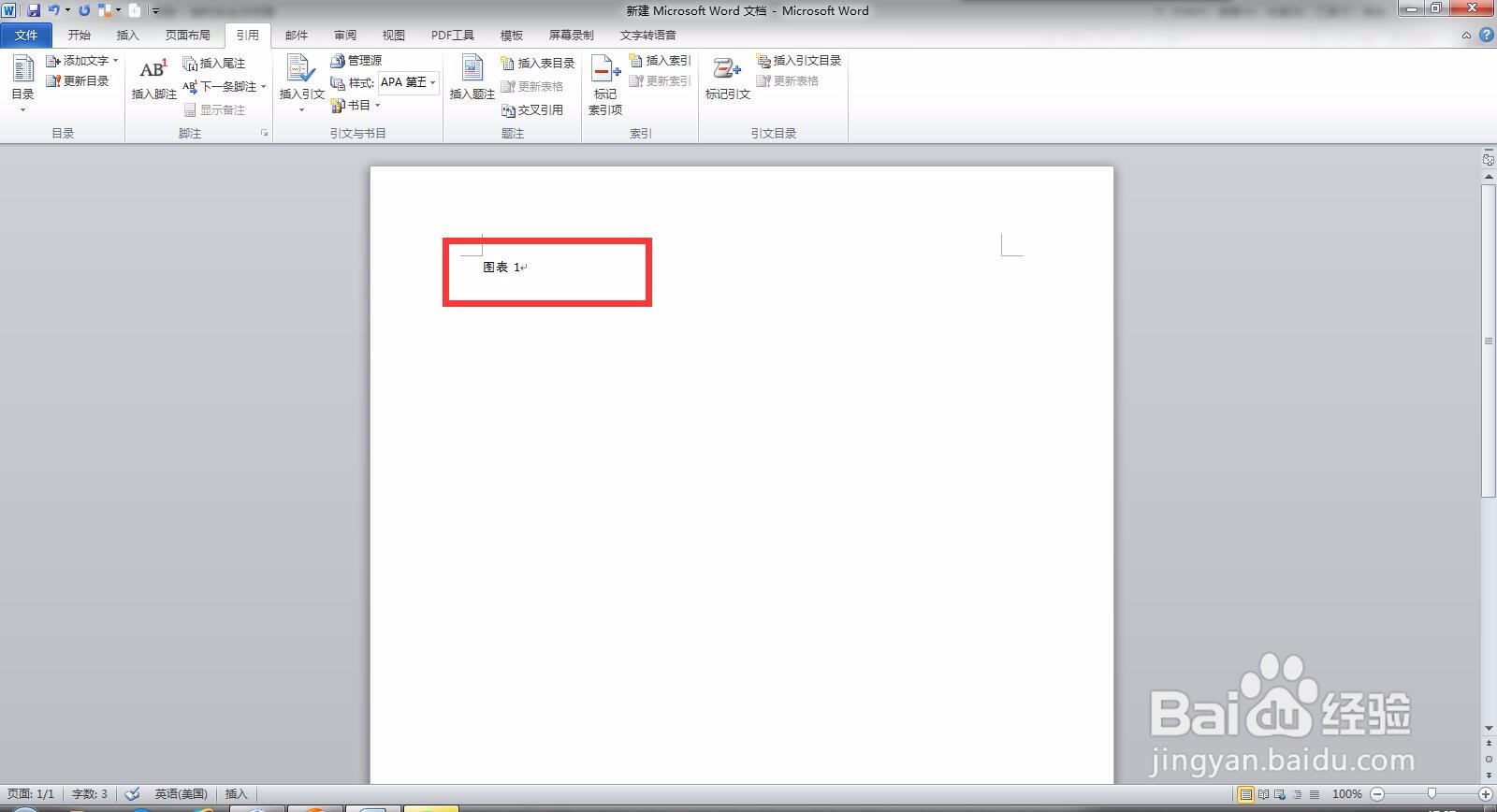Switch to the 审阅 review tab
Viewport: 1497px width, 812px height.
click(x=345, y=36)
